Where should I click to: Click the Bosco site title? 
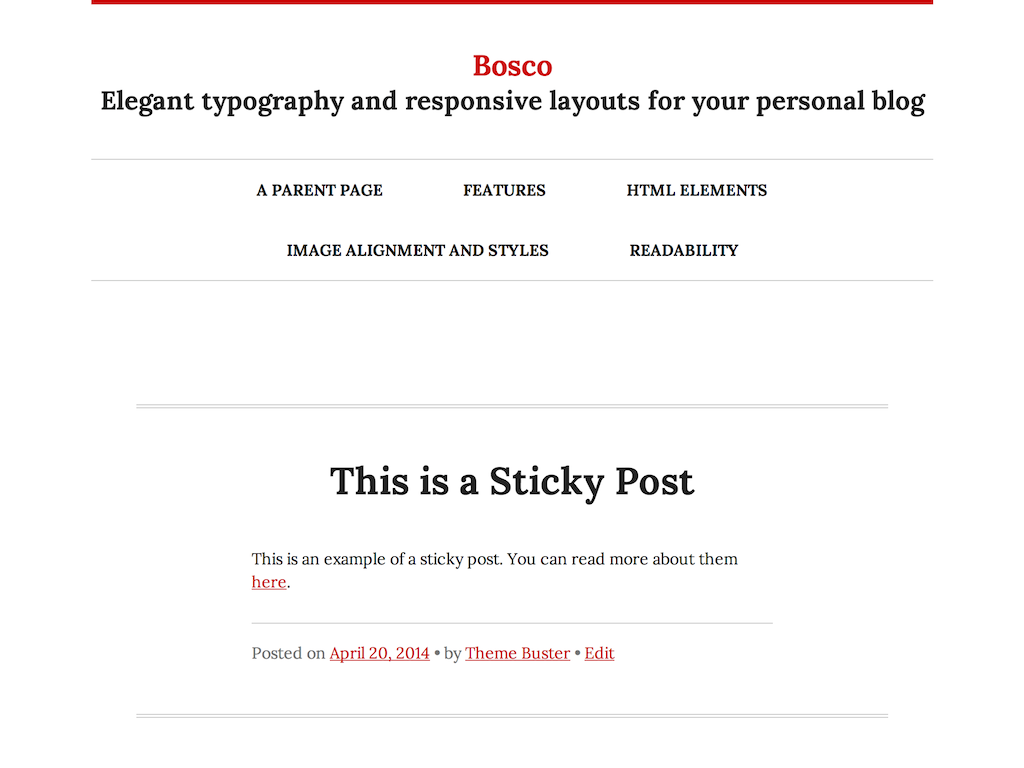pos(512,66)
